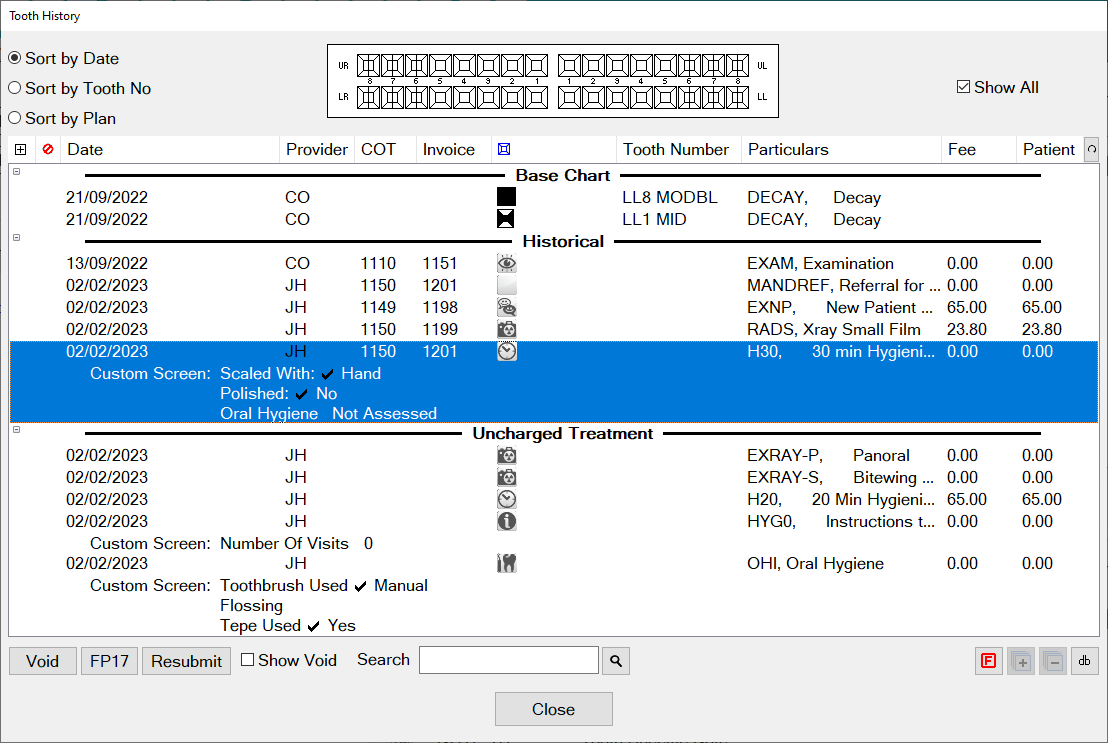Select Sort by Date radio button
Screen dimensions: 1108x743
[x=14, y=58]
